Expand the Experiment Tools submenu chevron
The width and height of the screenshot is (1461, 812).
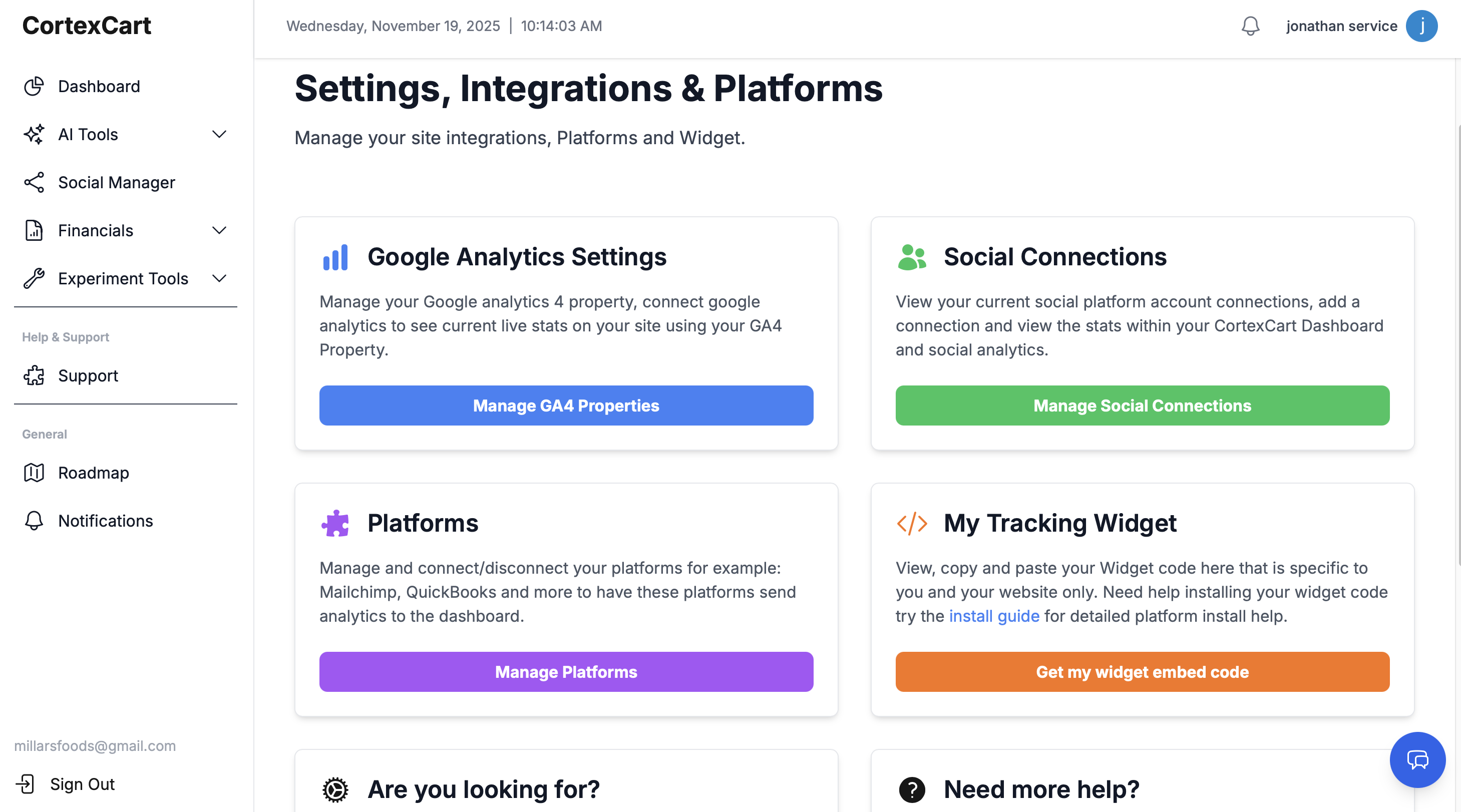coord(219,278)
